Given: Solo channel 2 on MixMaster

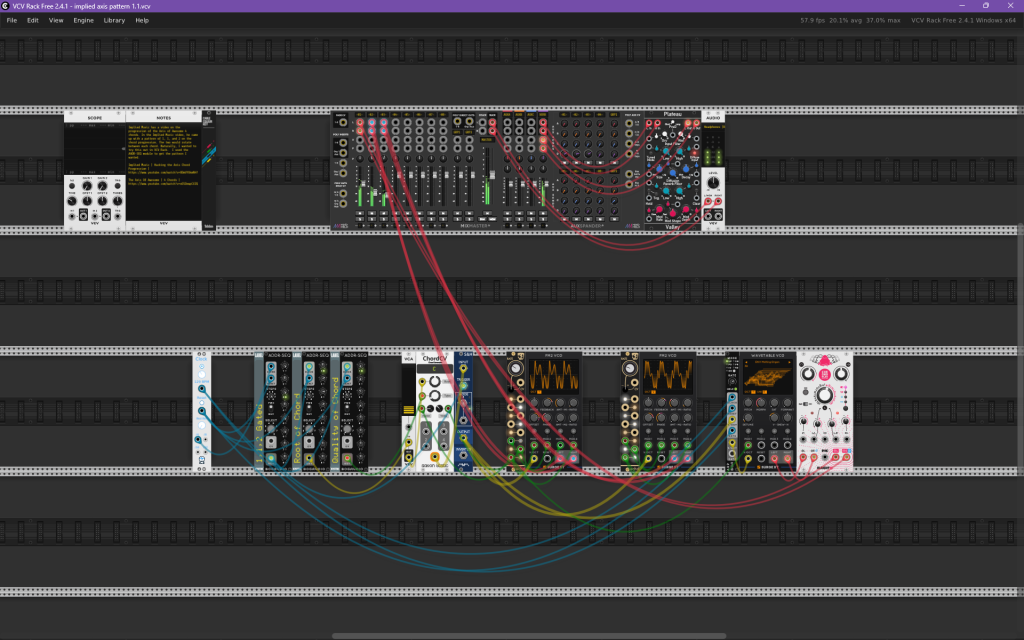Looking at the screenshot, I should [x=372, y=219].
